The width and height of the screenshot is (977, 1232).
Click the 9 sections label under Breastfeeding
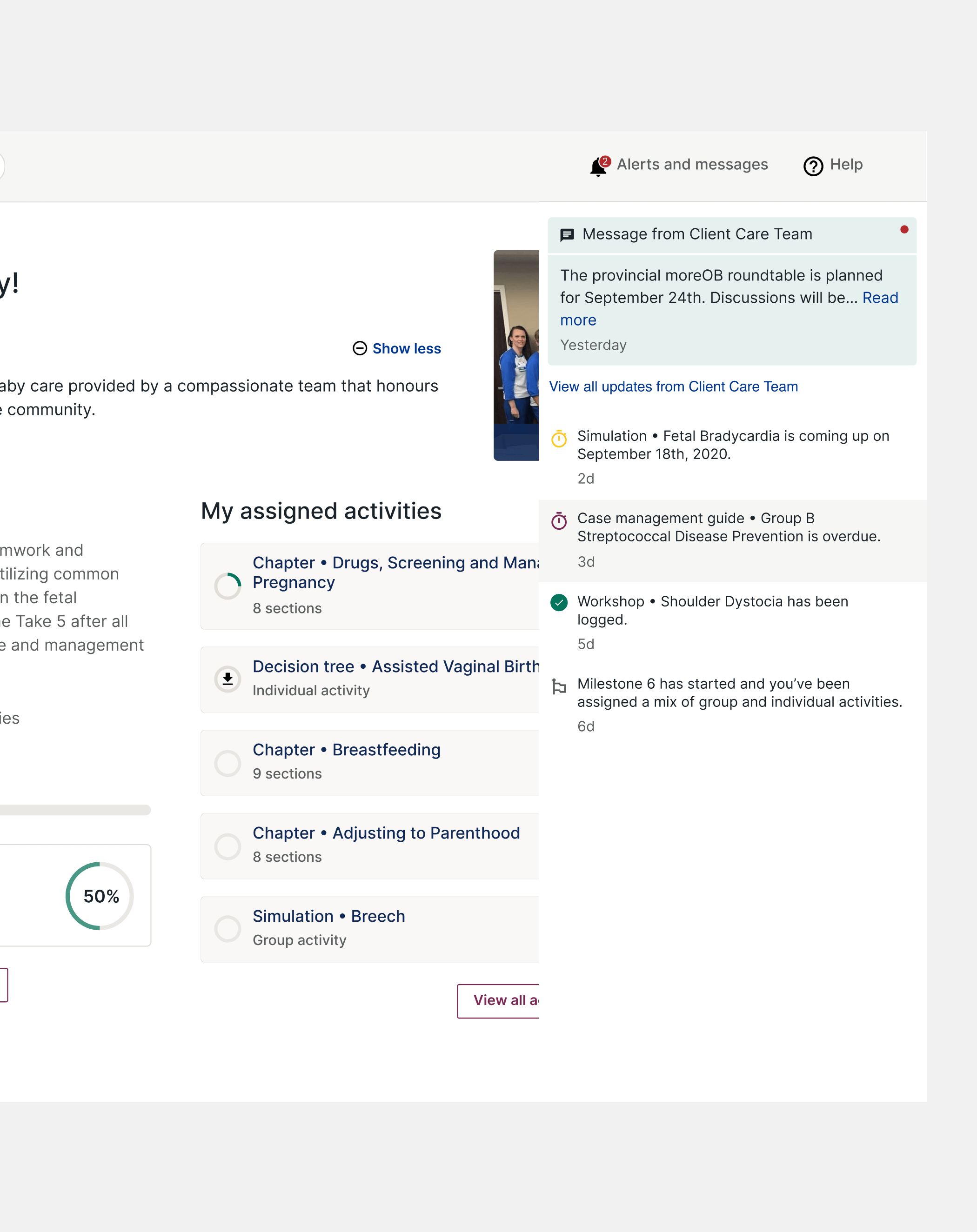point(287,774)
